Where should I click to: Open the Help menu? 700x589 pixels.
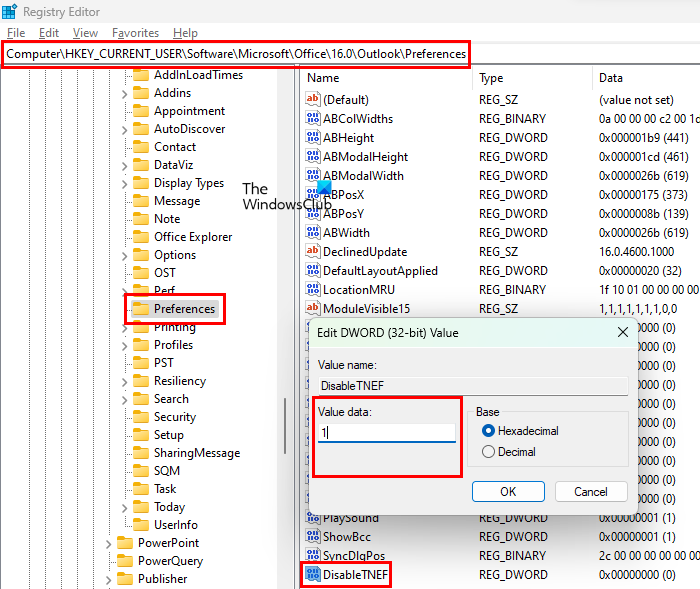[x=185, y=33]
